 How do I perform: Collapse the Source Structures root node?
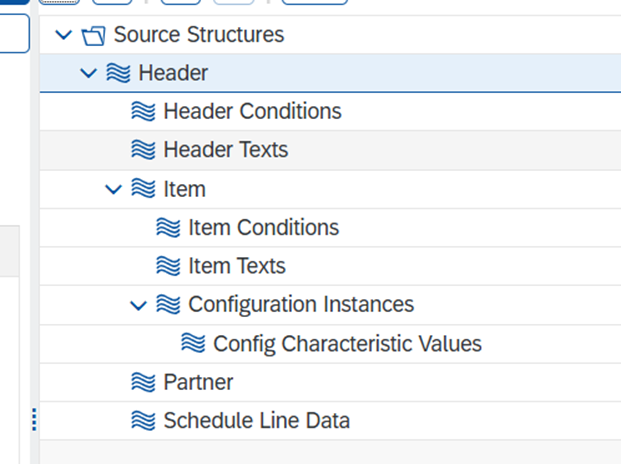[x=64, y=36]
